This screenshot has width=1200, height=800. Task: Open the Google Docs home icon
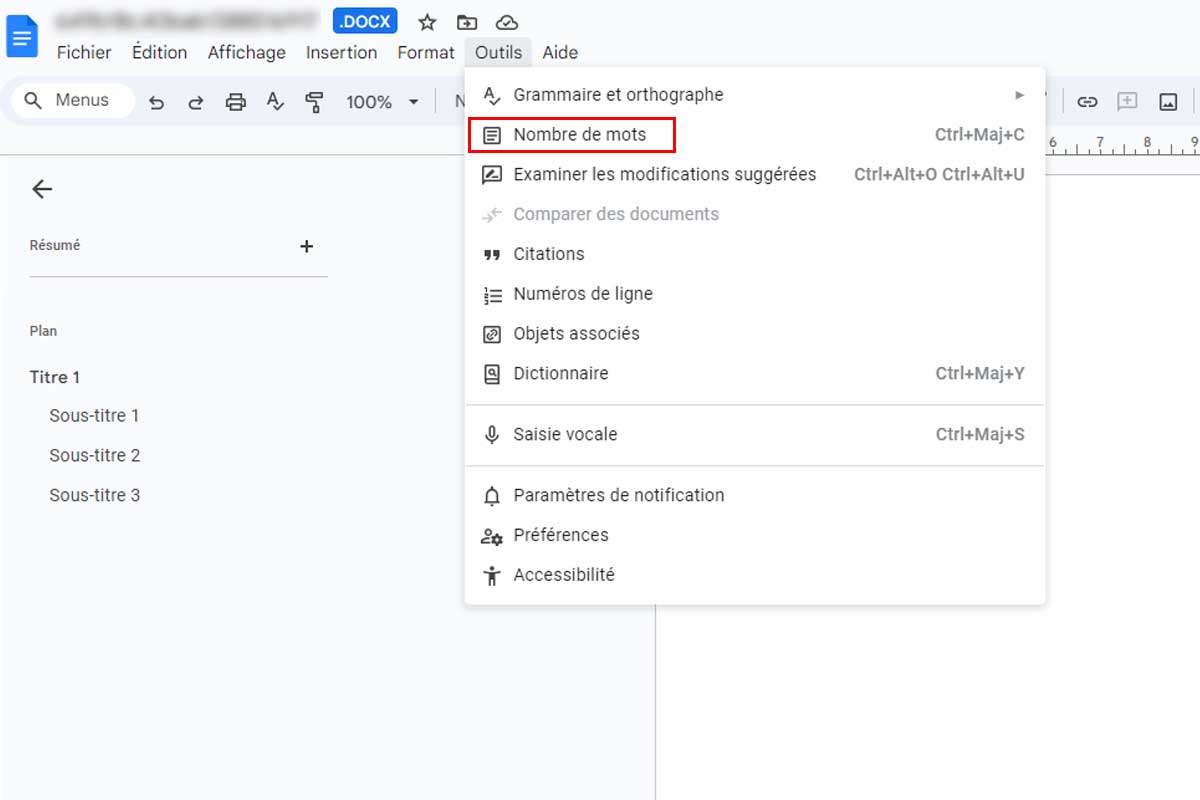[22, 38]
